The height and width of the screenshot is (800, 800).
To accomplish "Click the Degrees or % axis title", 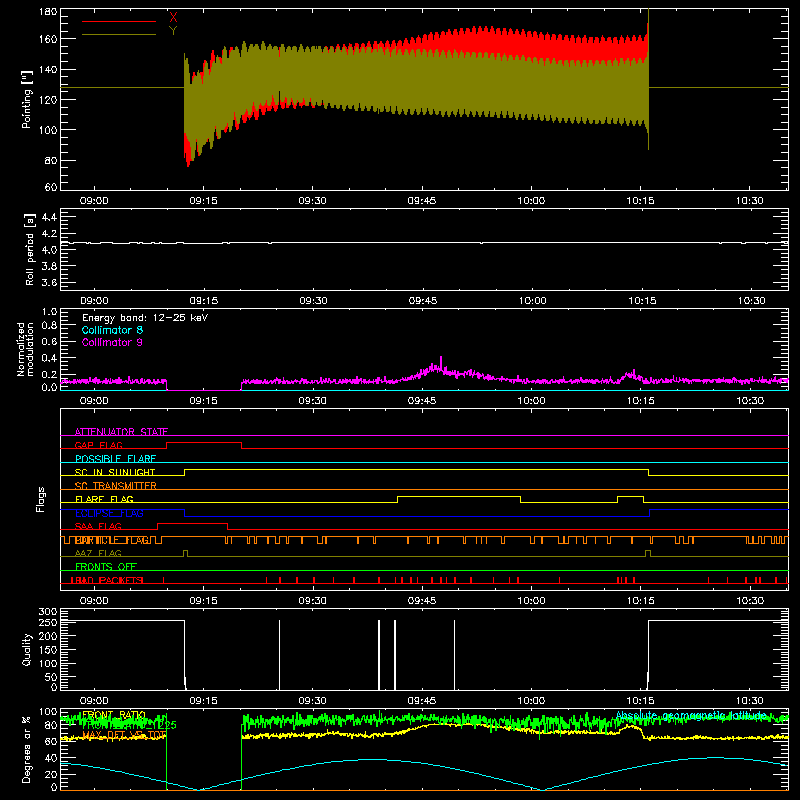I will click(27, 749).
